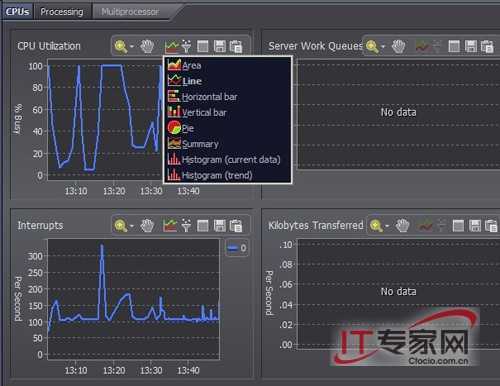Click table view icon in Interrupts
Image resolution: width=500 pixels, height=386 pixels.
pyautogui.click(x=203, y=226)
